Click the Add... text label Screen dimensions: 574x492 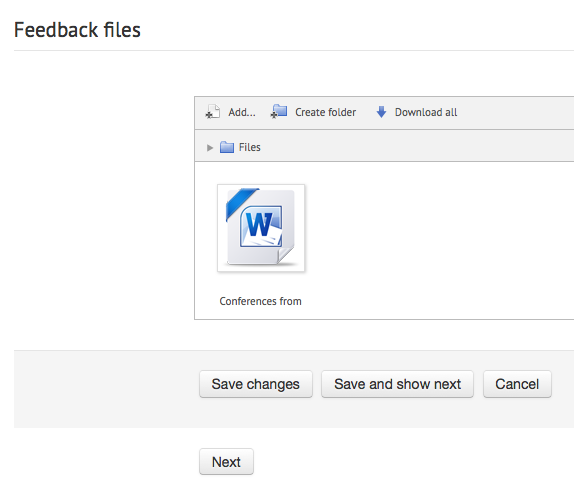pos(242,112)
